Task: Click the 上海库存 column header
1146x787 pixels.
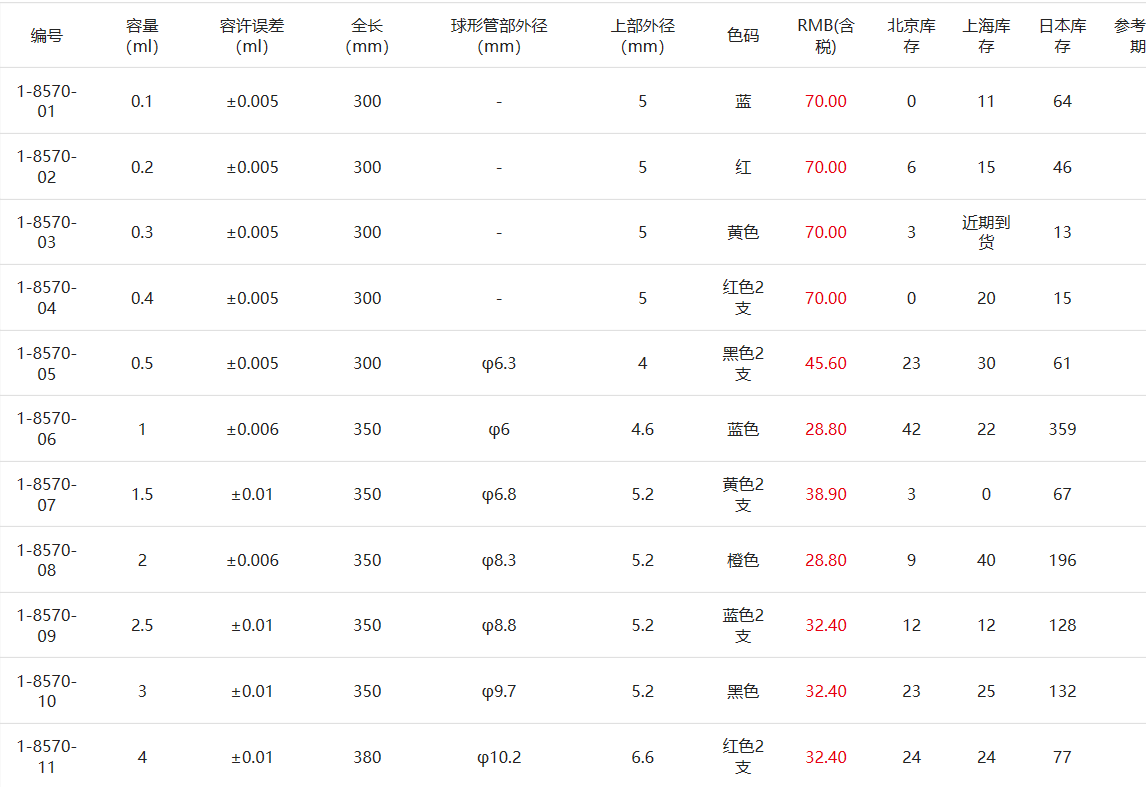Action: 986,36
